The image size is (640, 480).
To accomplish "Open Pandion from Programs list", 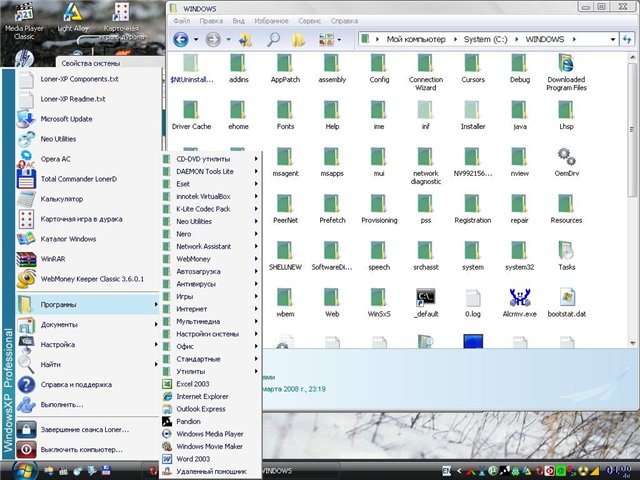I will tap(211, 421).
